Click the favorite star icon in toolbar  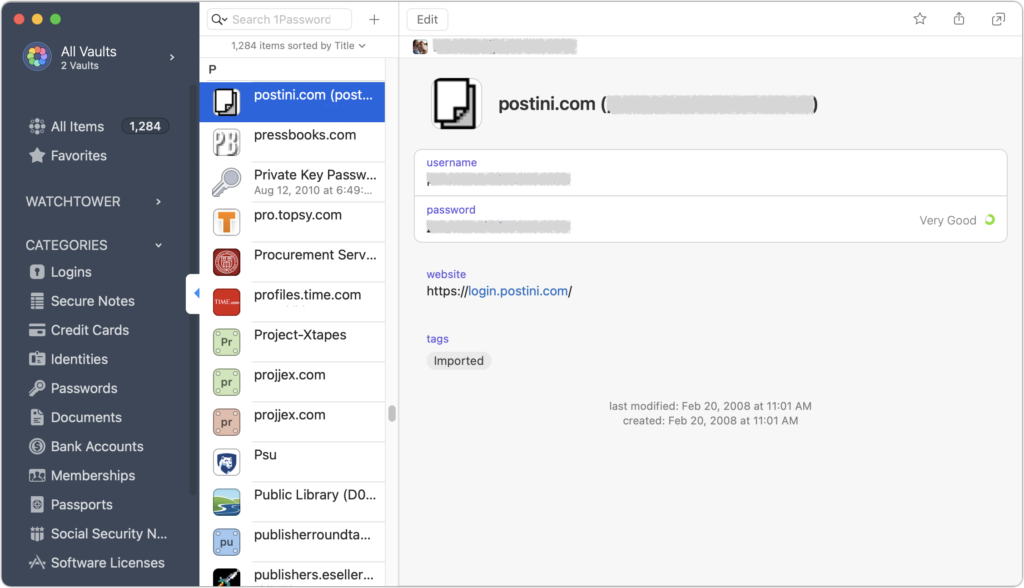point(920,19)
